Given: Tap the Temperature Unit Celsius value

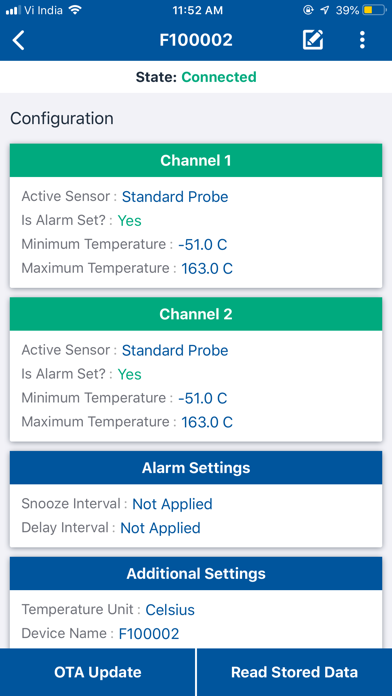Looking at the screenshot, I should coord(170,610).
